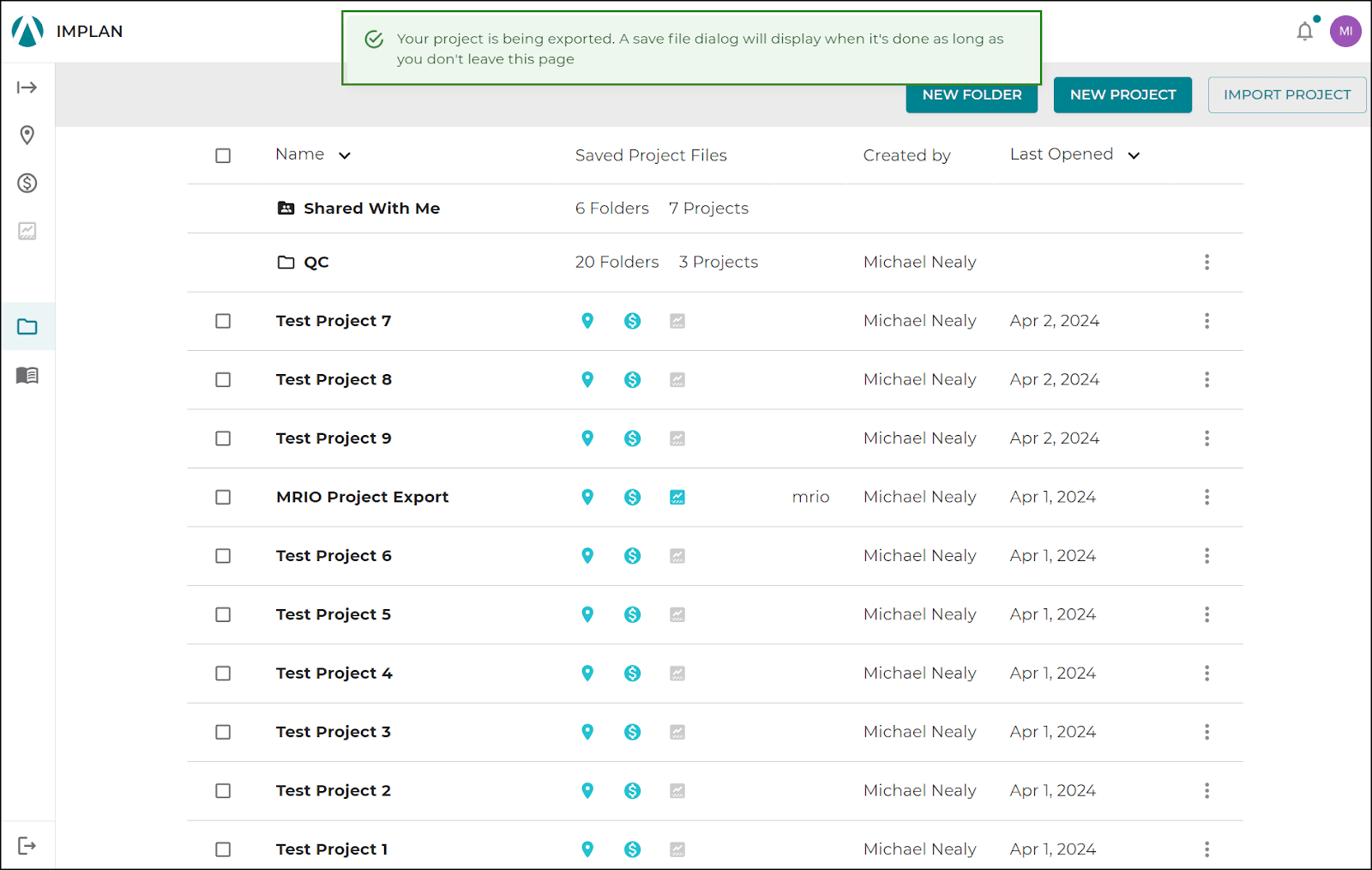Open options menu for Test Project 6
The image size is (1372, 870).
pyautogui.click(x=1207, y=556)
